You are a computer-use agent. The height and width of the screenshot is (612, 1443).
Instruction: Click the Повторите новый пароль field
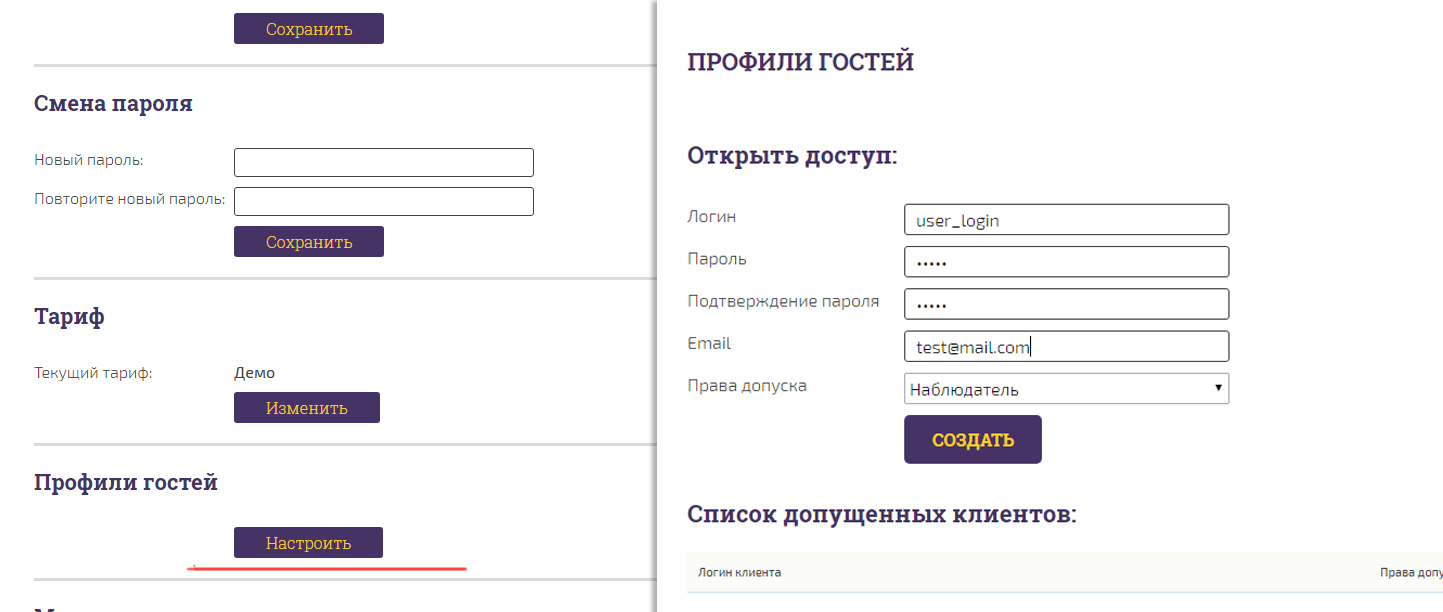click(383, 200)
